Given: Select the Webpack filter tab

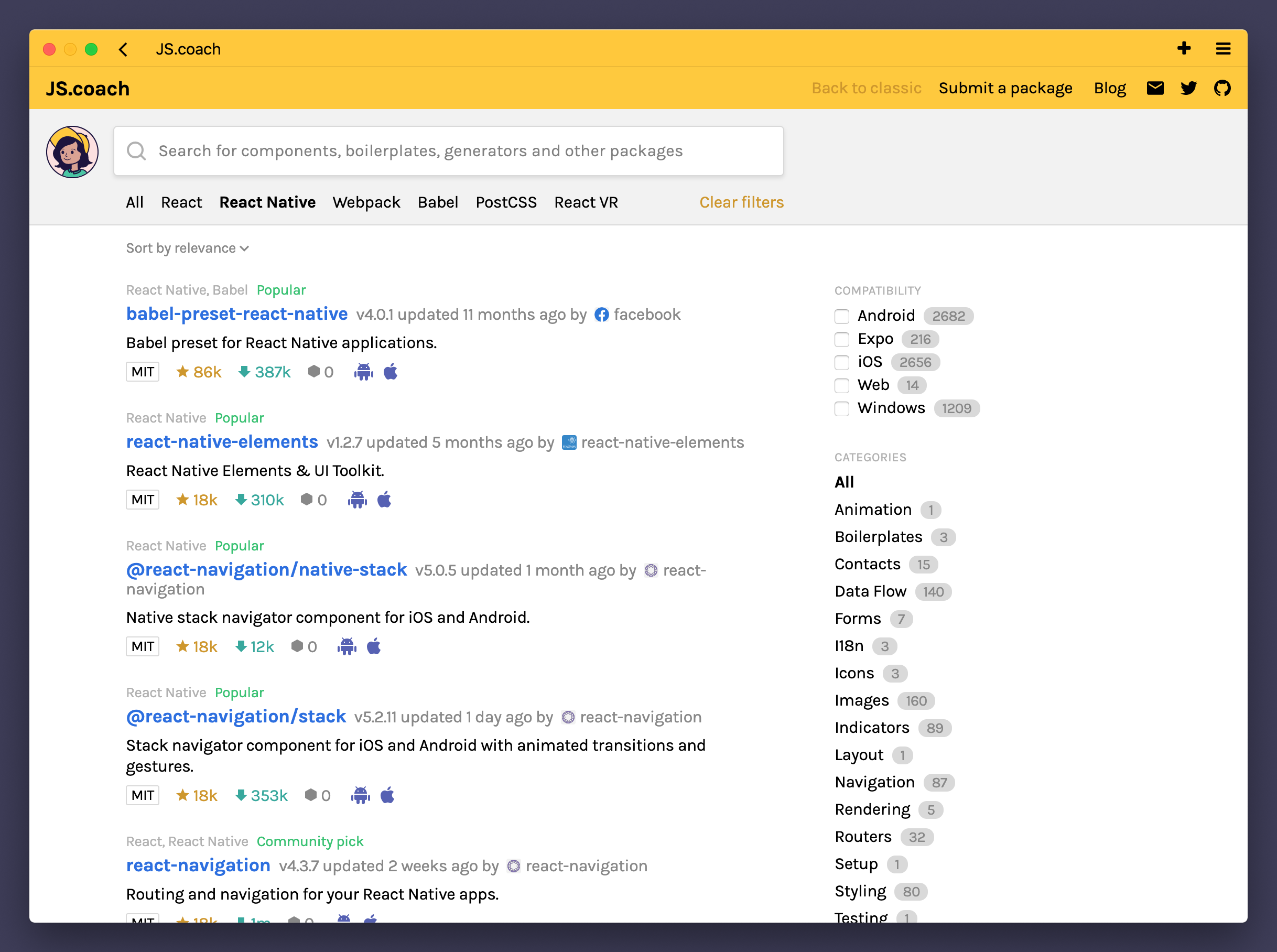Looking at the screenshot, I should (x=366, y=202).
